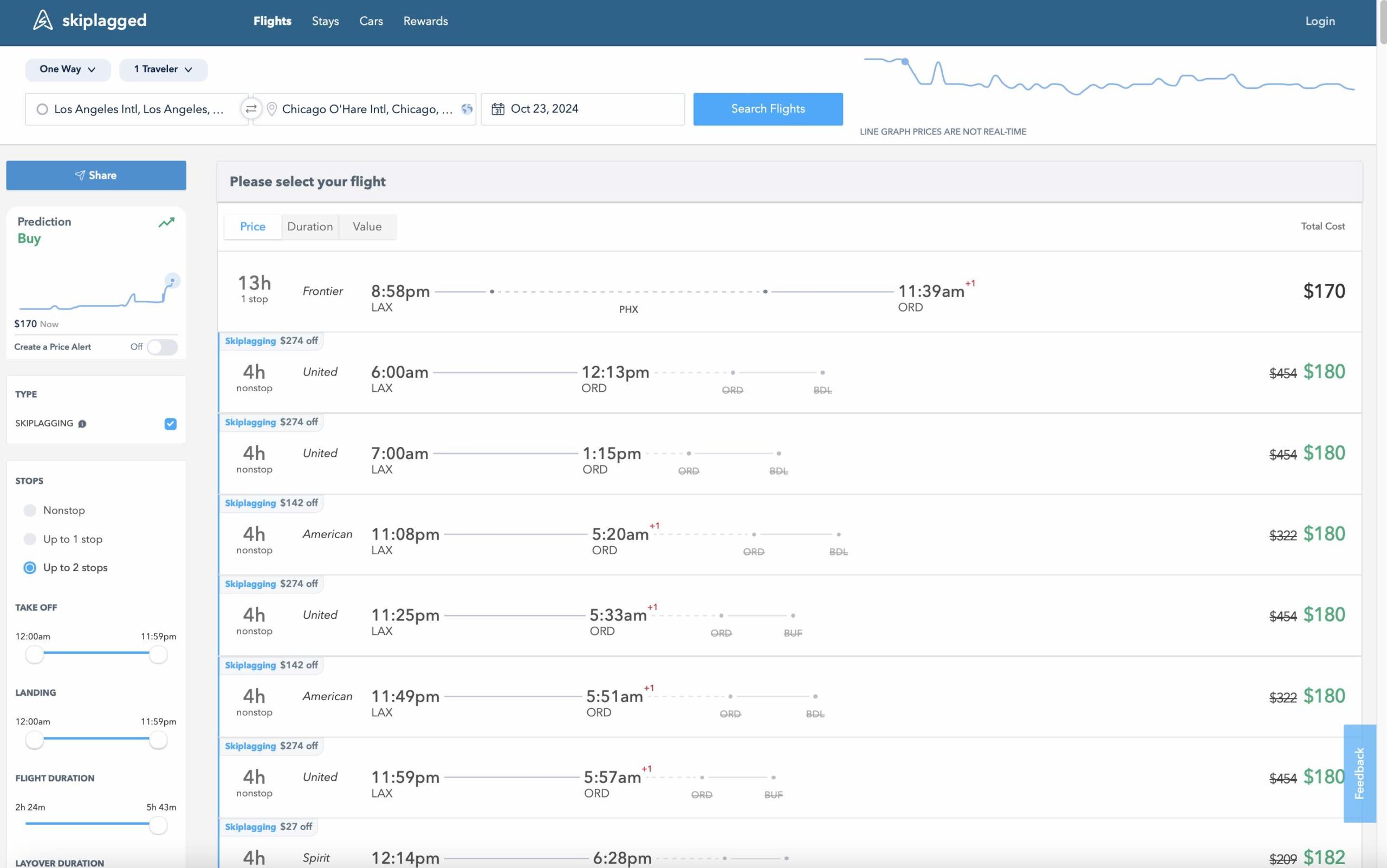The width and height of the screenshot is (1387, 868).
Task: Select the United 11:25pm flight row
Action: (789, 616)
